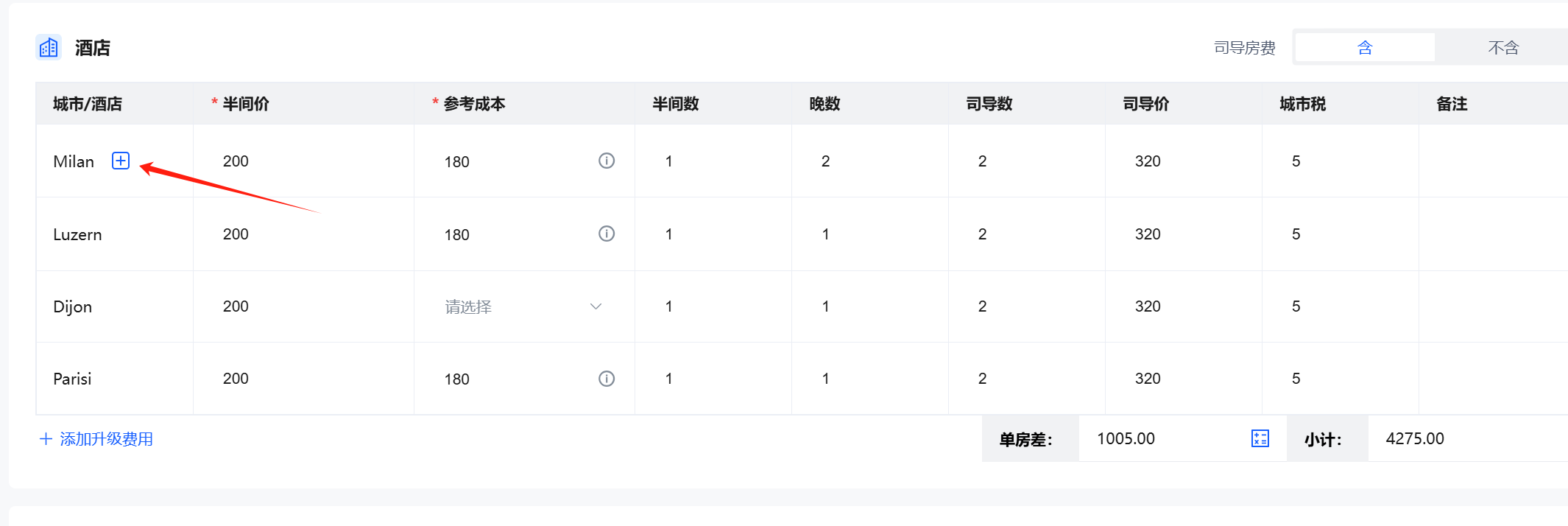Click the Milan 备注 remarks cell
Image resolution: width=1568 pixels, height=526 pixels.
pyautogui.click(x=1493, y=161)
